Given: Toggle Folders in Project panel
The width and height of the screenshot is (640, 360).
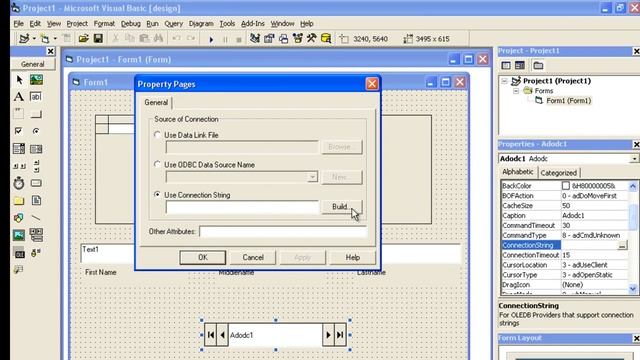Looking at the screenshot, I should click(538, 65).
